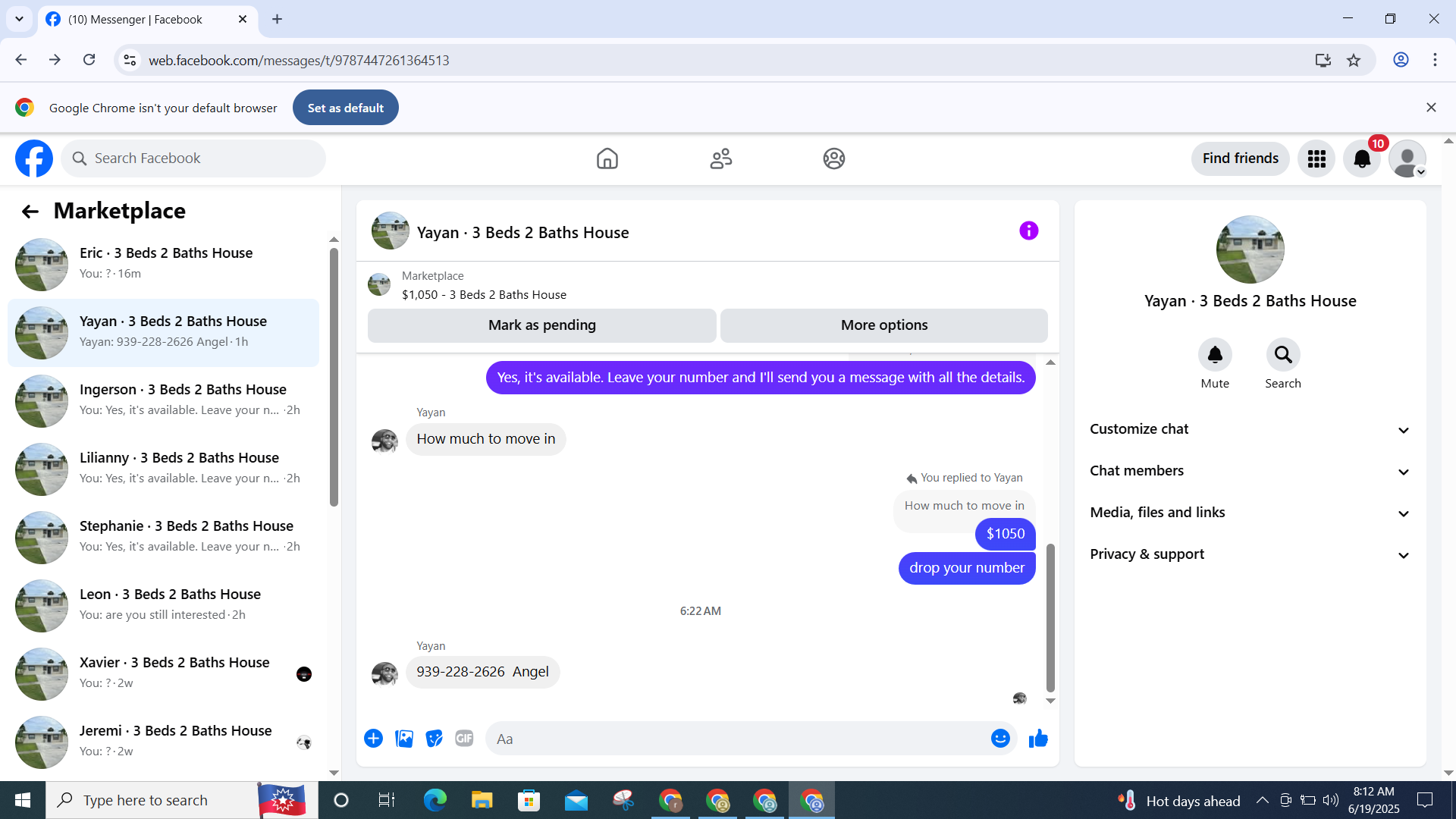Install app icon in address bar
Viewport: 1456px width, 819px height.
(x=1323, y=60)
